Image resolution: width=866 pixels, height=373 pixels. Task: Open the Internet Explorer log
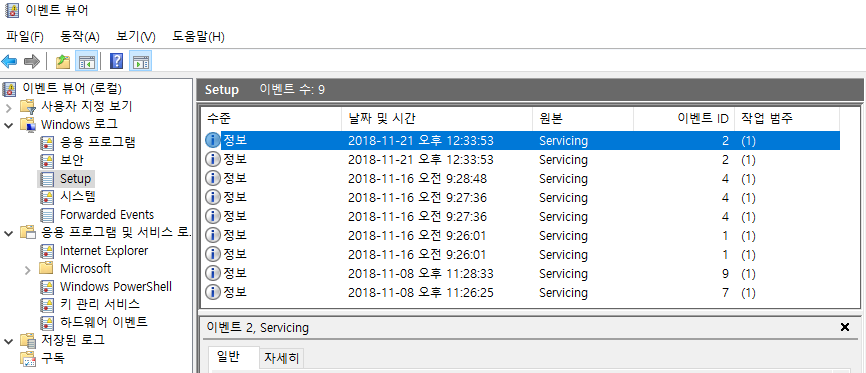tap(104, 250)
